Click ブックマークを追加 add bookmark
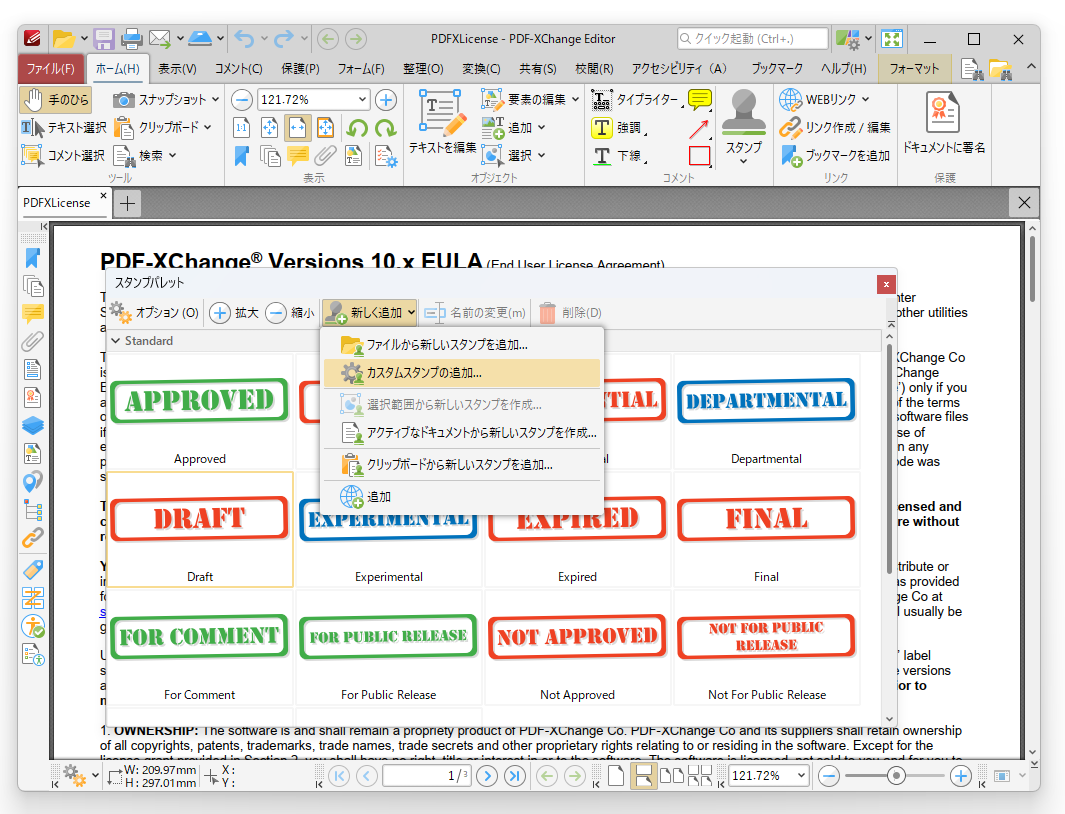 (x=835, y=156)
